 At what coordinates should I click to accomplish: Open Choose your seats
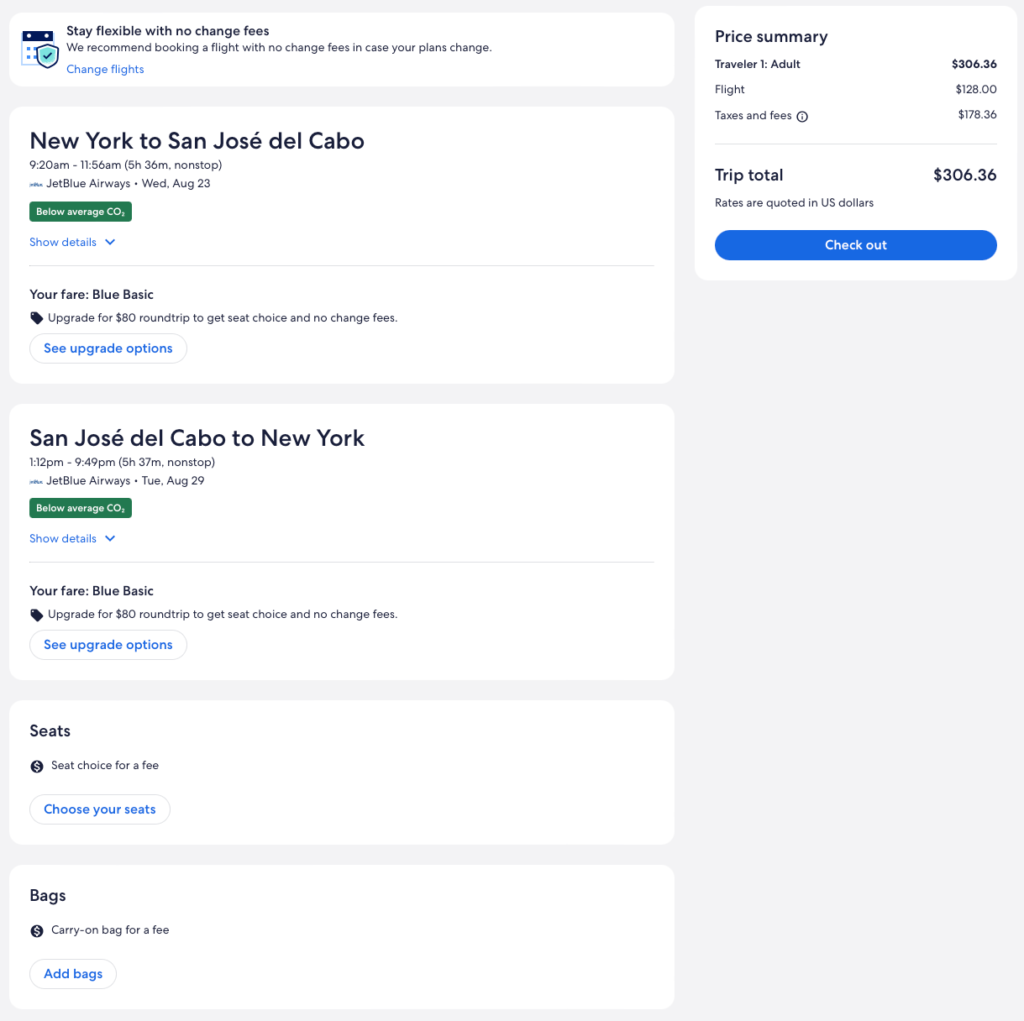coord(100,809)
